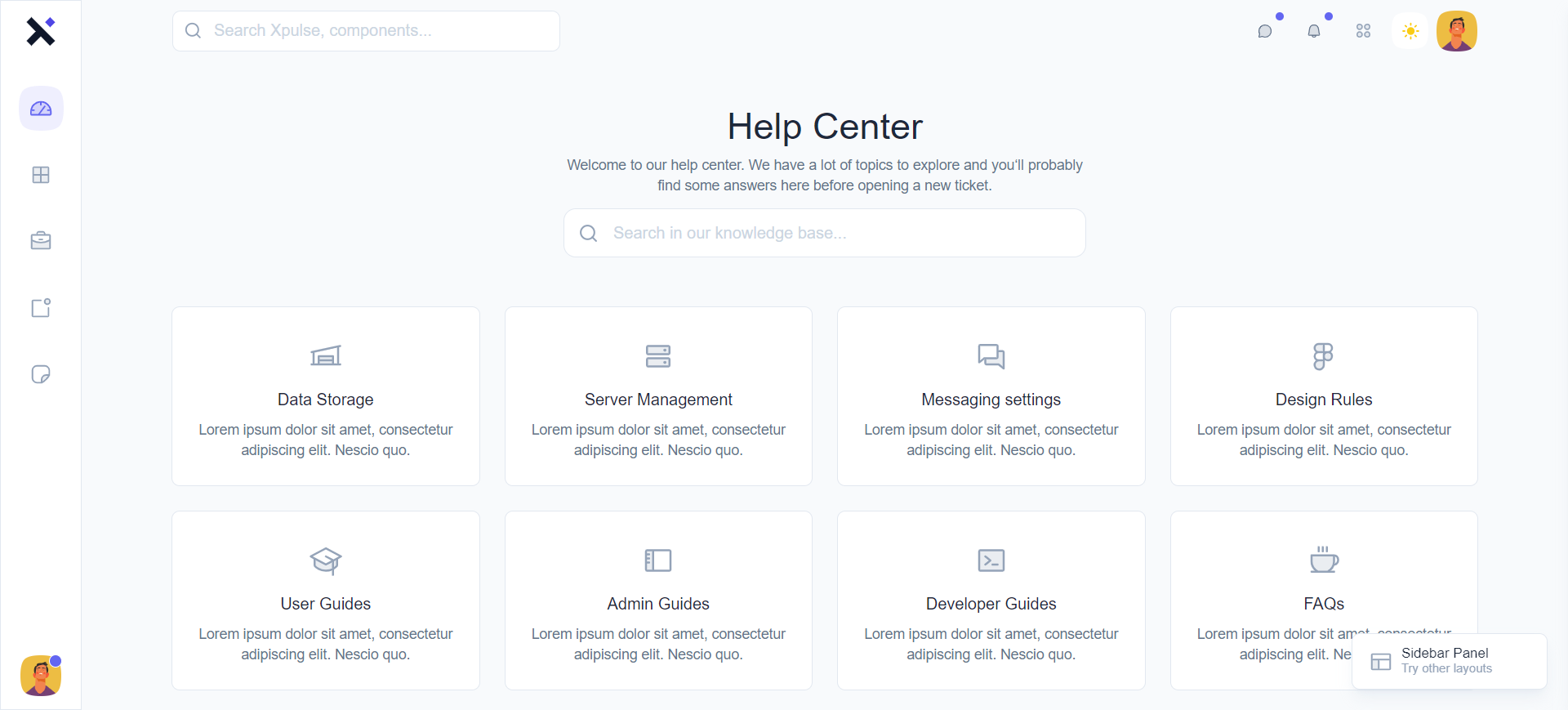
Task: Open the chat messages icon in header
Action: click(1265, 31)
